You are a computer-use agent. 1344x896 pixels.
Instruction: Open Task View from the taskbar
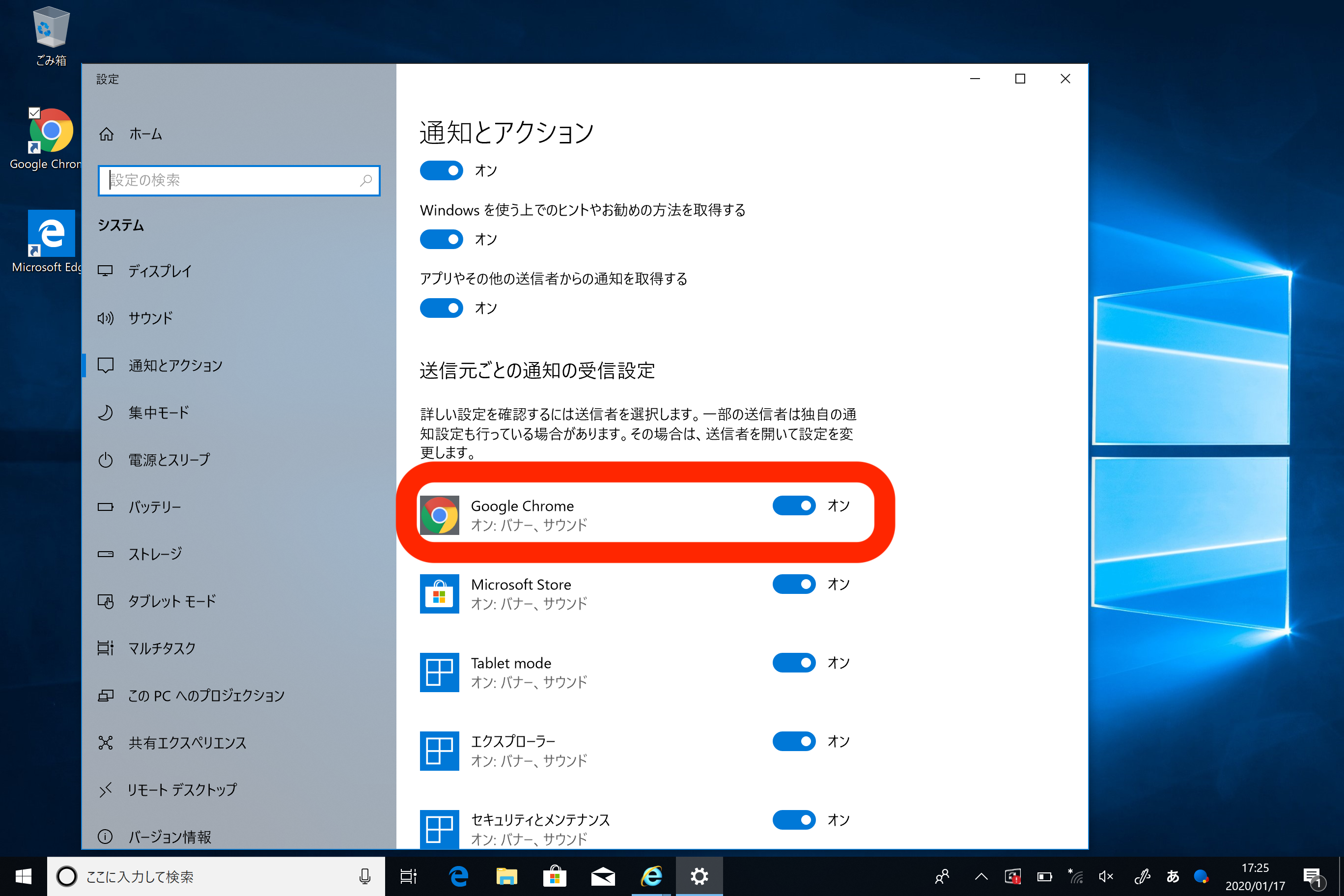coord(409,876)
